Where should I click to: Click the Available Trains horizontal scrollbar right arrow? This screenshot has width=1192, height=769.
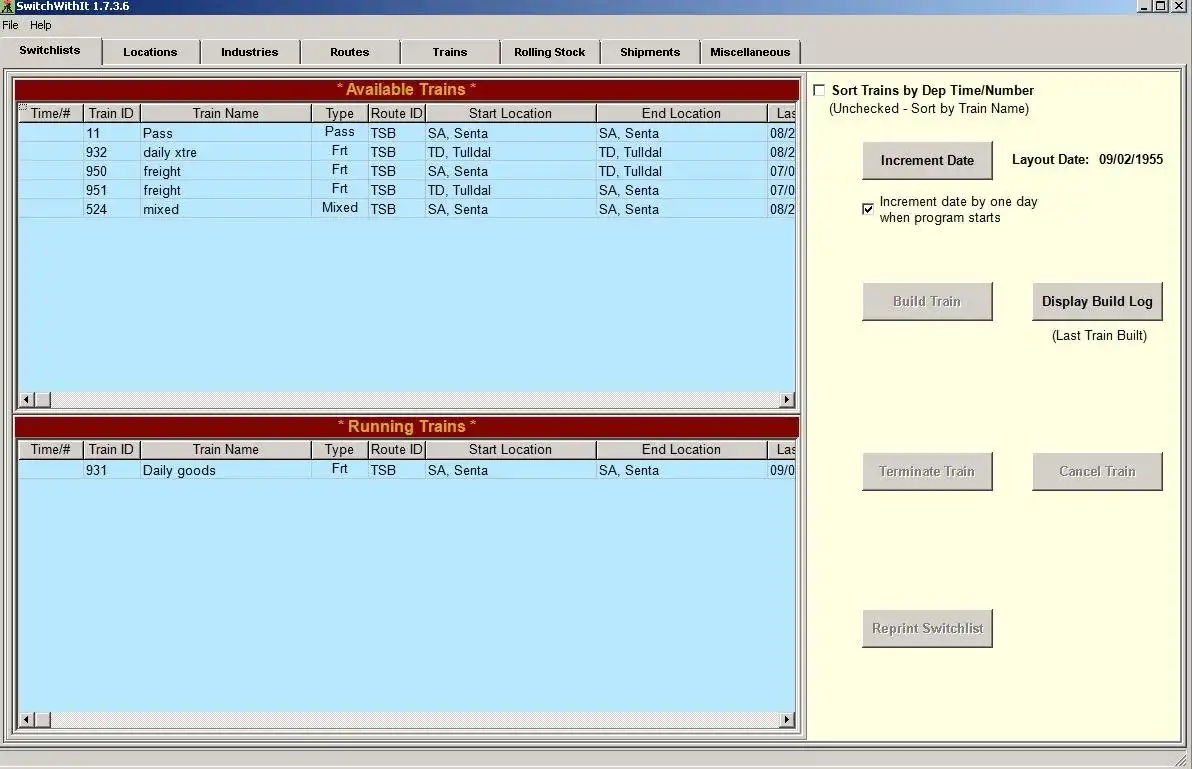pos(786,399)
